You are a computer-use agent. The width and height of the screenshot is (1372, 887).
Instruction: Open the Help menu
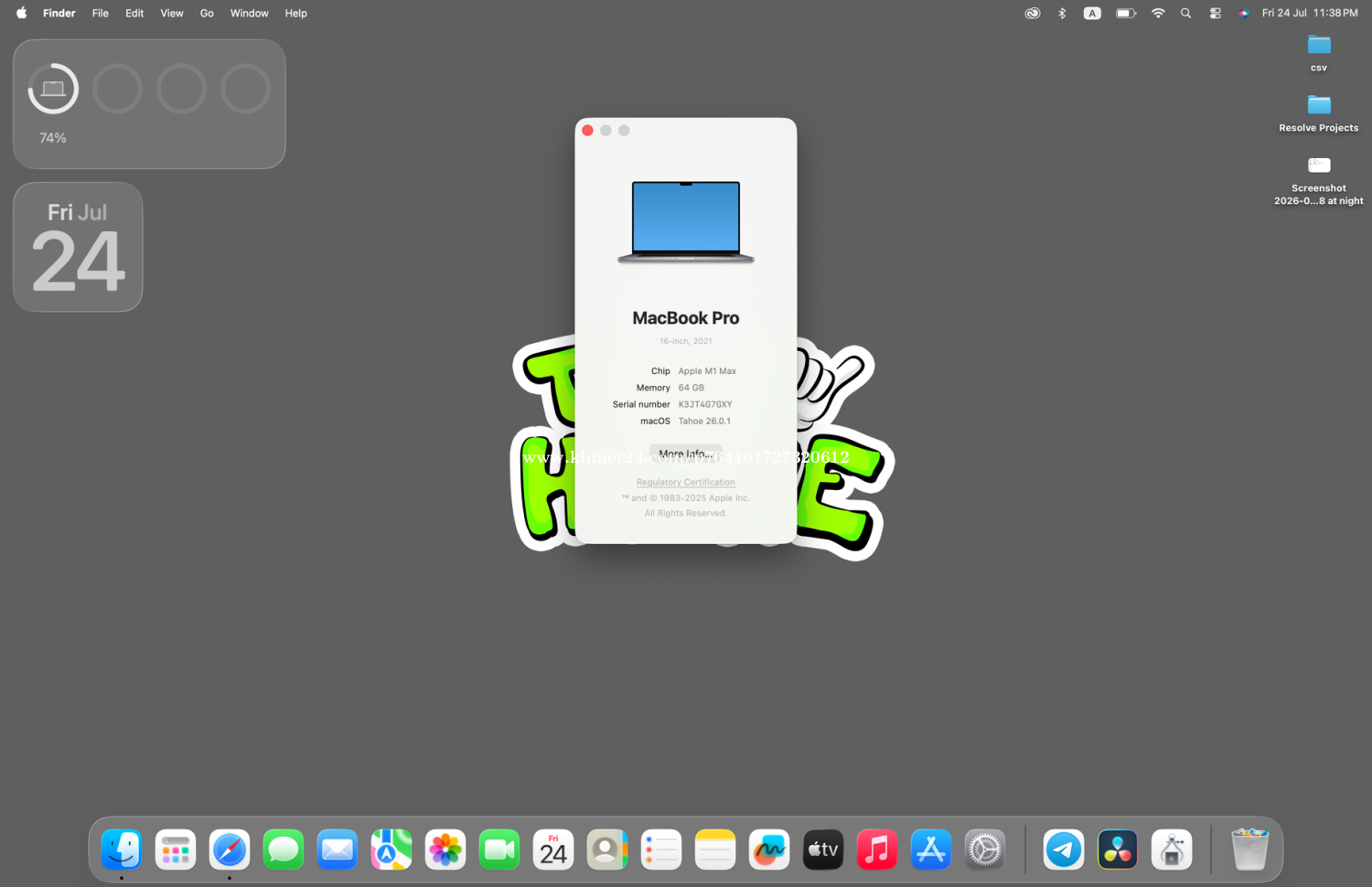(295, 13)
